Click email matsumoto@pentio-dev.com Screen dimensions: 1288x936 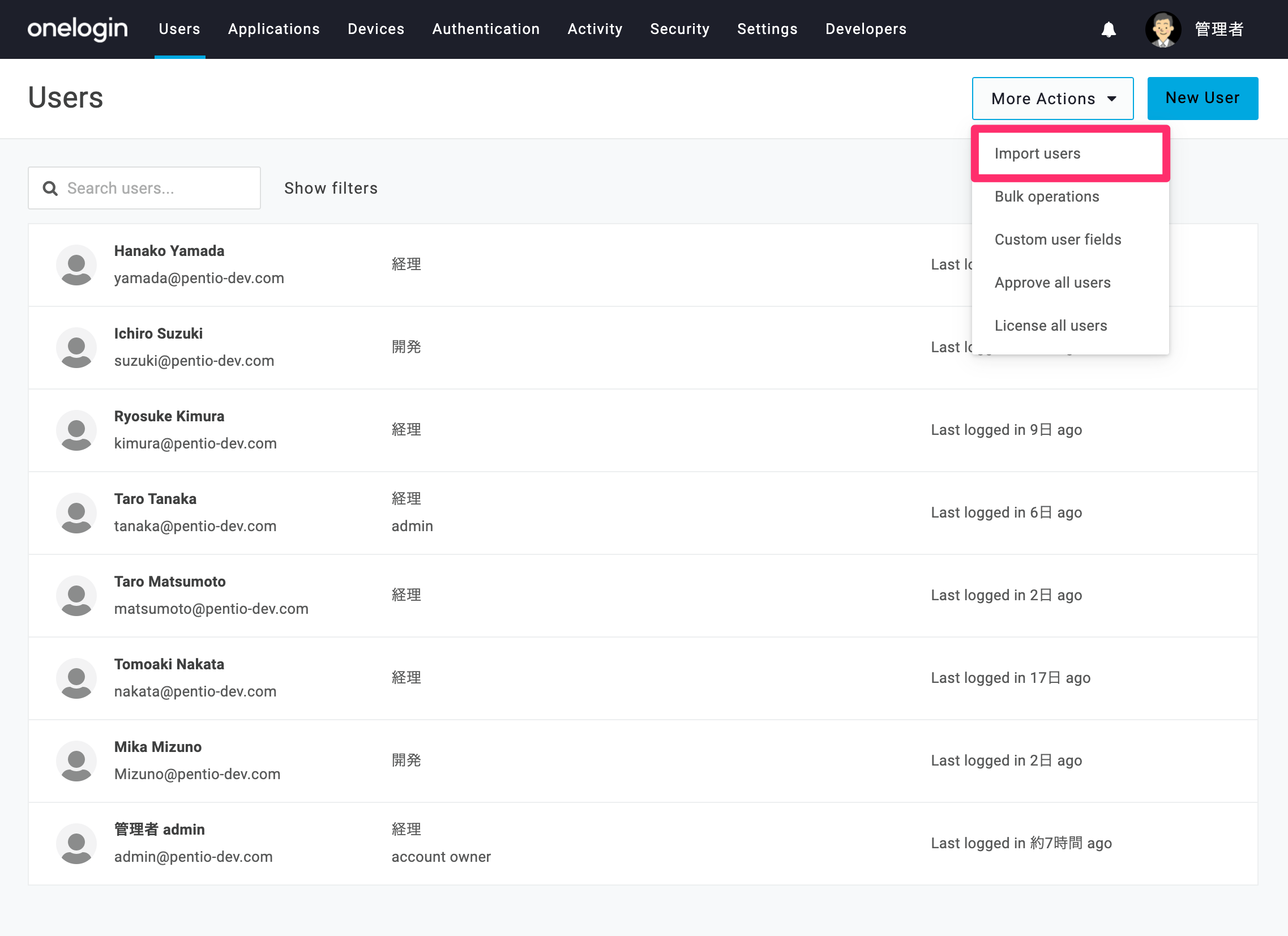[211, 609]
